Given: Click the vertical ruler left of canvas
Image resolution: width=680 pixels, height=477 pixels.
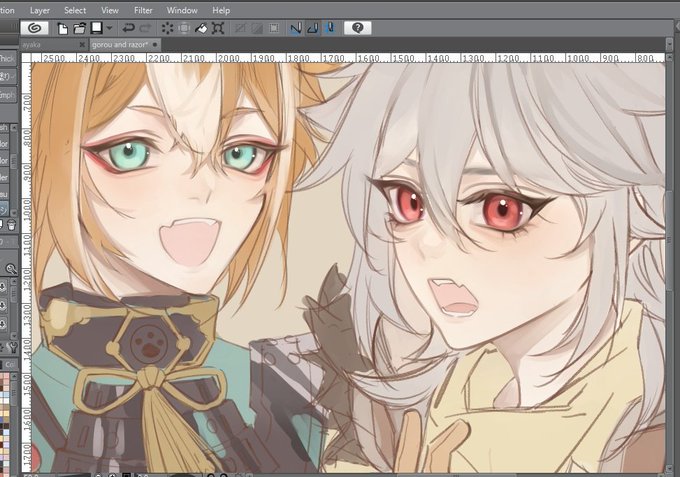Looking at the screenshot, I should point(26,267).
